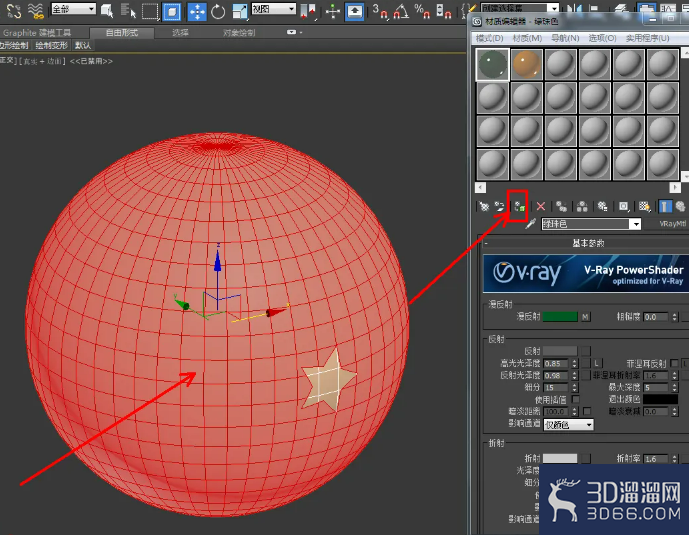Open the Graphite 建模工具 tab

pyautogui.click(x=37, y=33)
